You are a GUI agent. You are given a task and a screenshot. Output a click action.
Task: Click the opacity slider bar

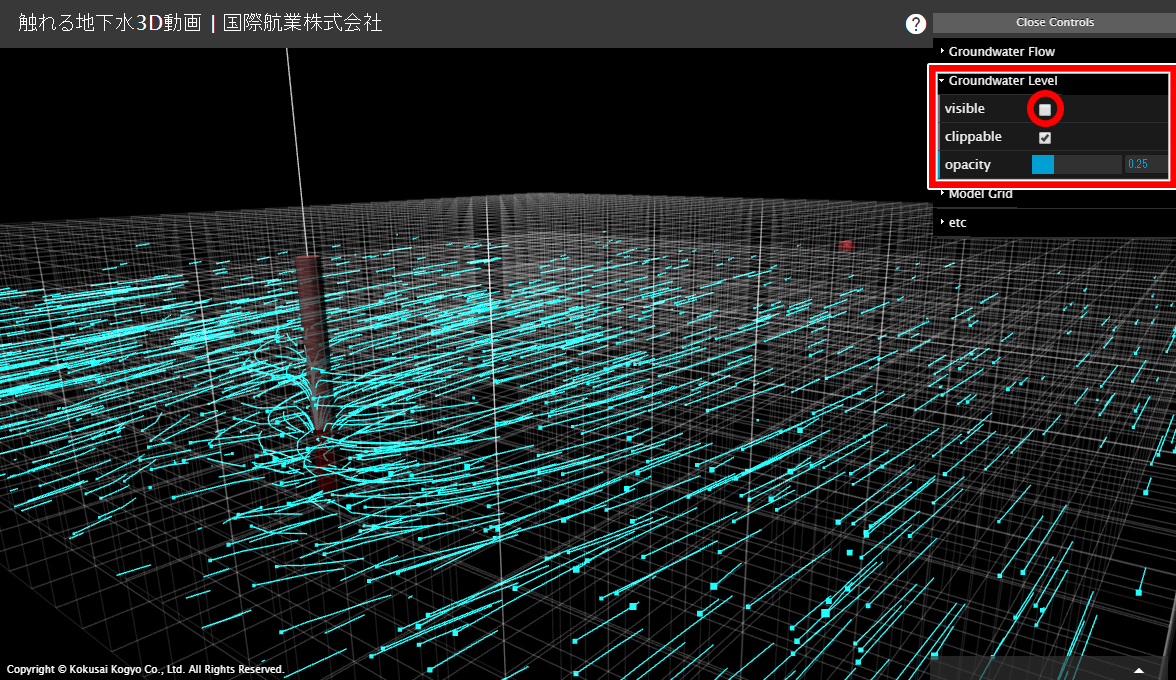pyautogui.click(x=1076, y=165)
